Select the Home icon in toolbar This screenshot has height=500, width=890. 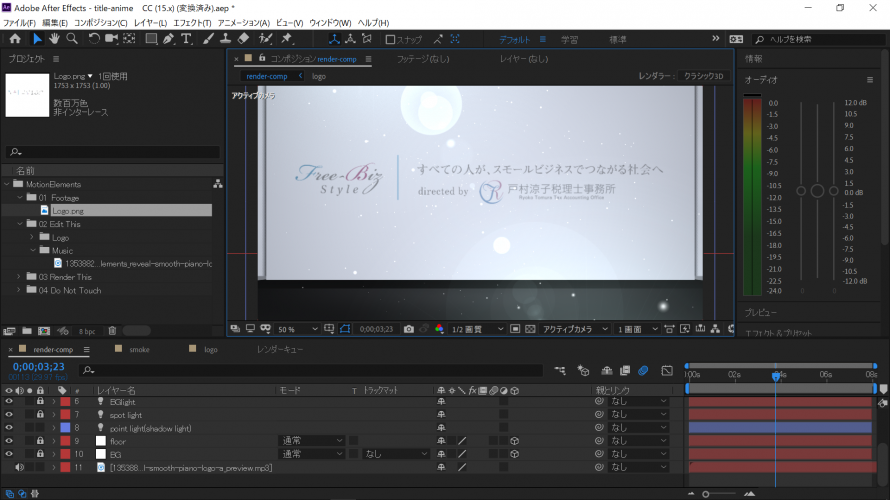click(15, 39)
